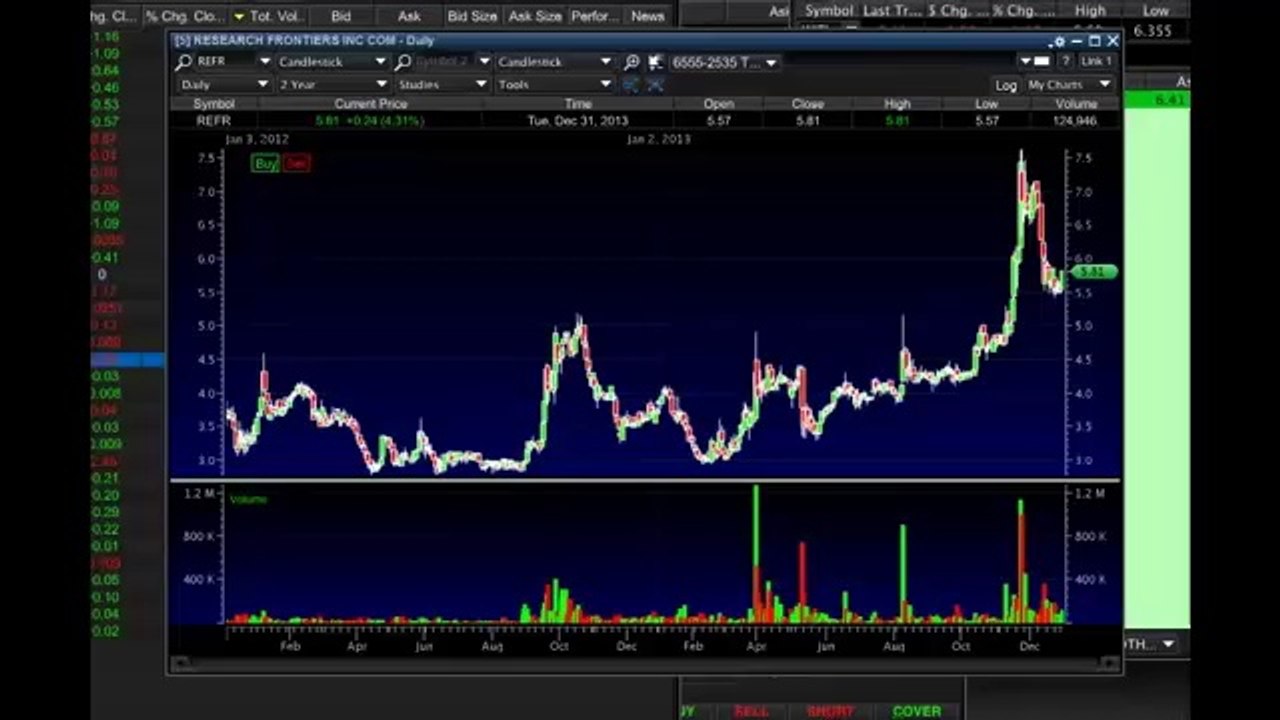Click the 124,946 volume value
Viewport: 1280px width, 720px height.
(1075, 121)
